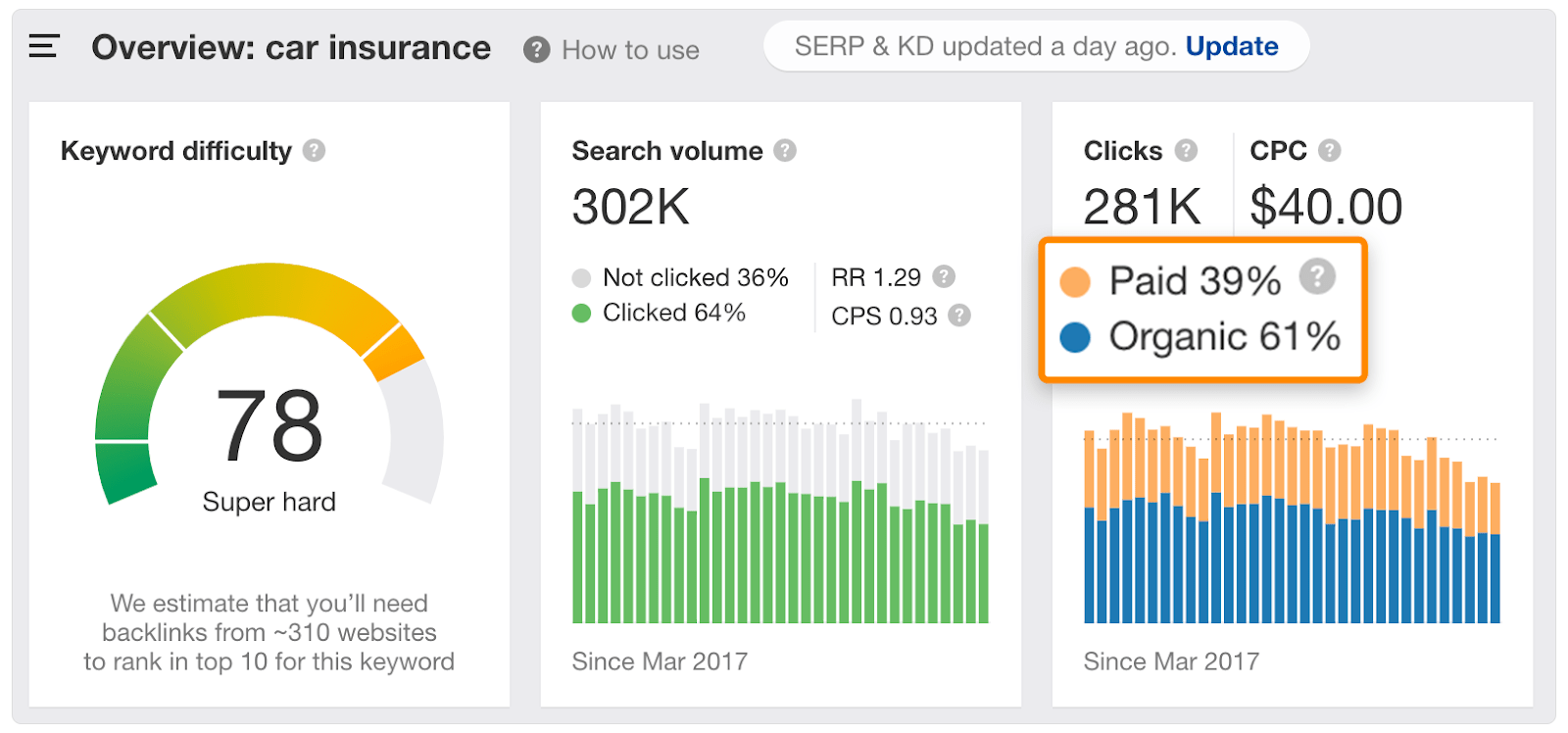
Task: Open the How to use link
Action: [x=630, y=50]
